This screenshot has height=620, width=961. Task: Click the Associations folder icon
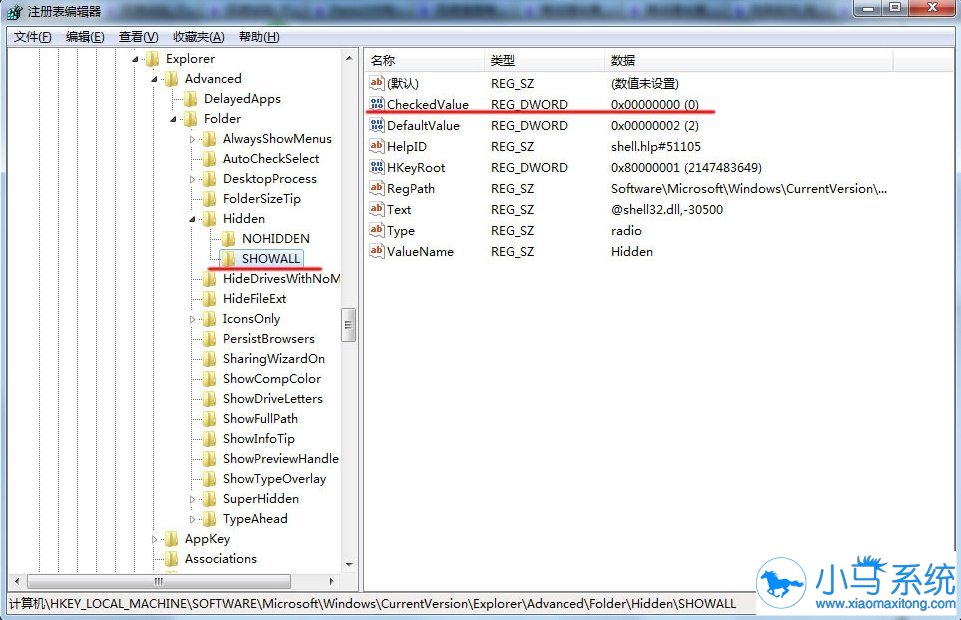tap(172, 559)
